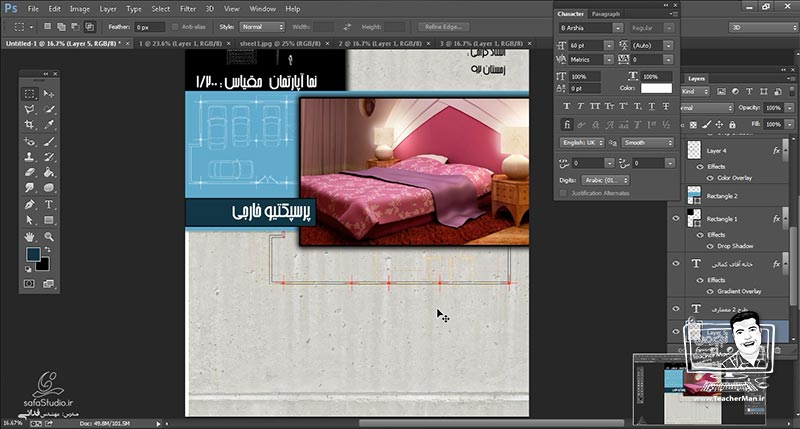Select the Rectangular Marquee tool
The height and width of the screenshot is (429, 800).
pos(30,94)
